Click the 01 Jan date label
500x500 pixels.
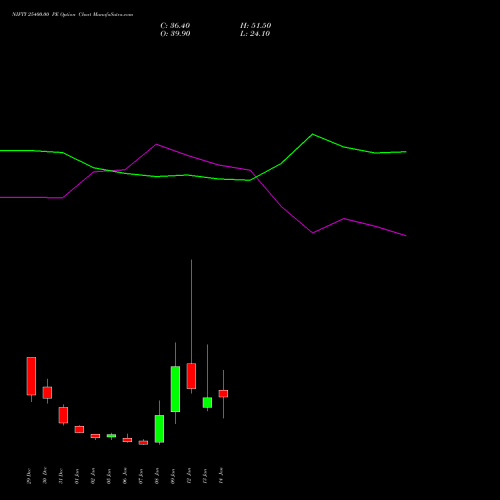point(77,476)
